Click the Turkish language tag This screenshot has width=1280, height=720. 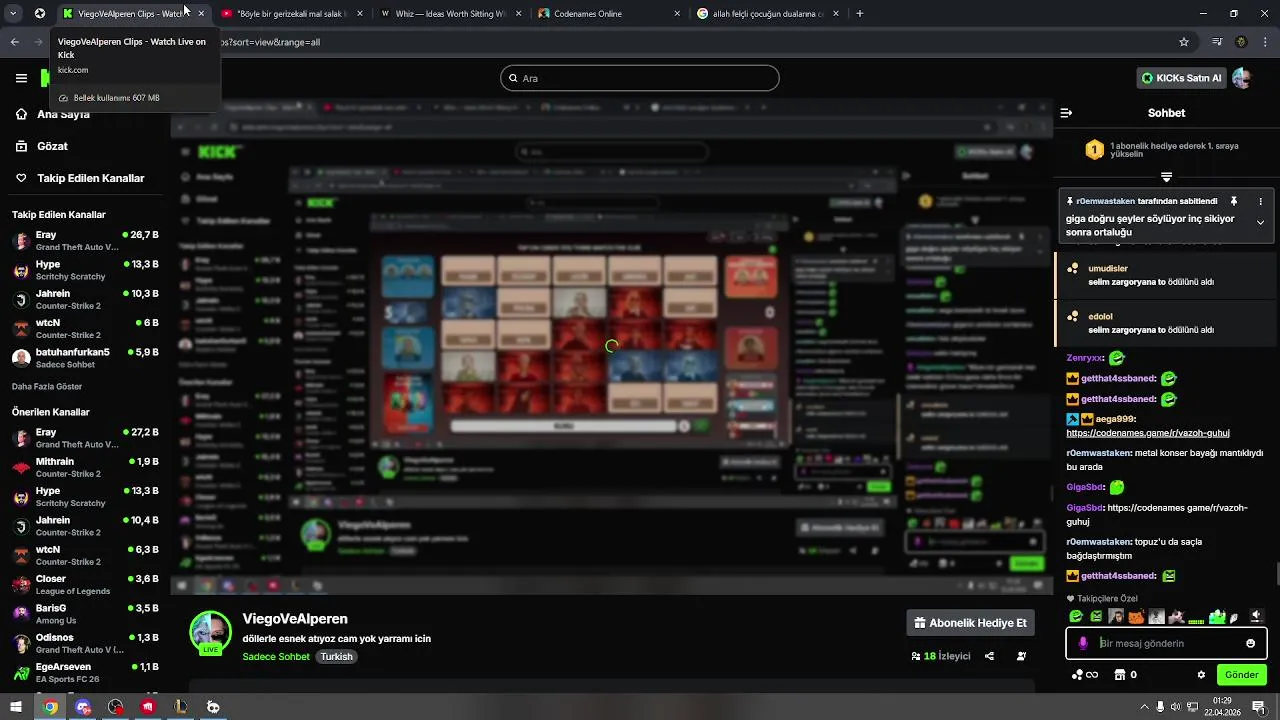[x=336, y=657]
